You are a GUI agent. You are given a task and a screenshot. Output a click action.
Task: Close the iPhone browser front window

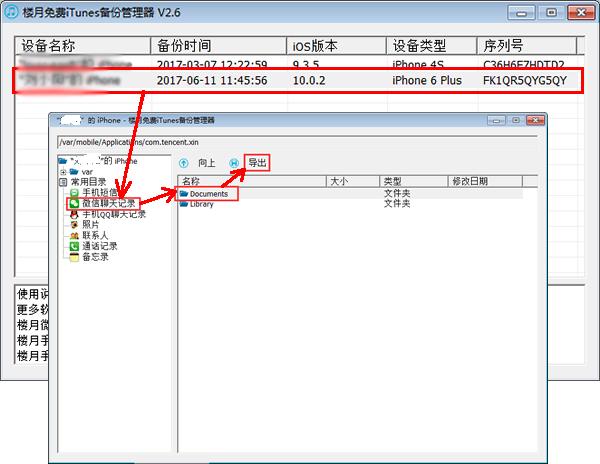(536, 120)
